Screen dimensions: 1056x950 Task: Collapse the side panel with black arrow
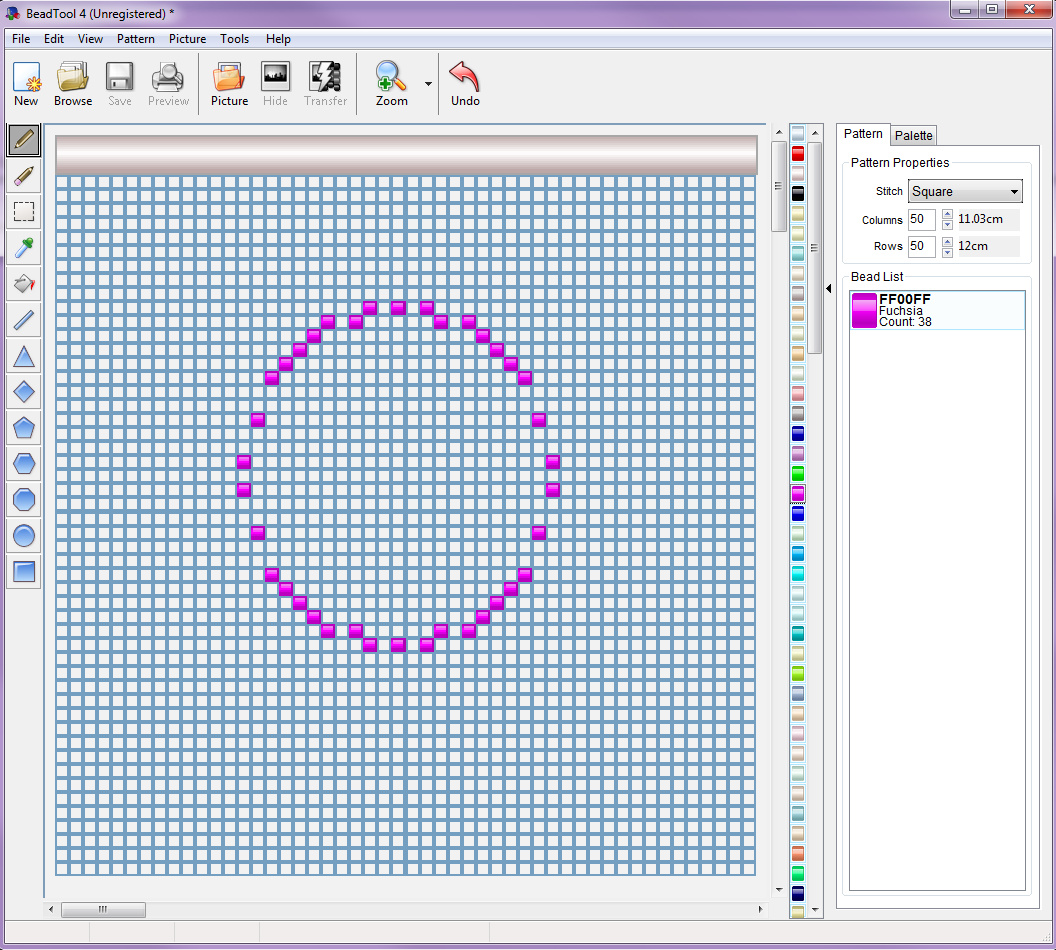[x=828, y=288]
